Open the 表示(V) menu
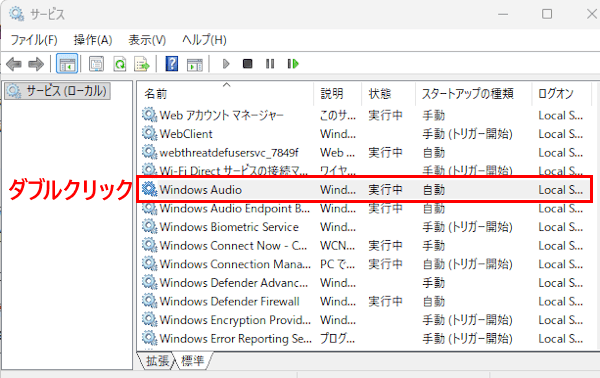Screen dimensions: 600x378 click(147, 39)
